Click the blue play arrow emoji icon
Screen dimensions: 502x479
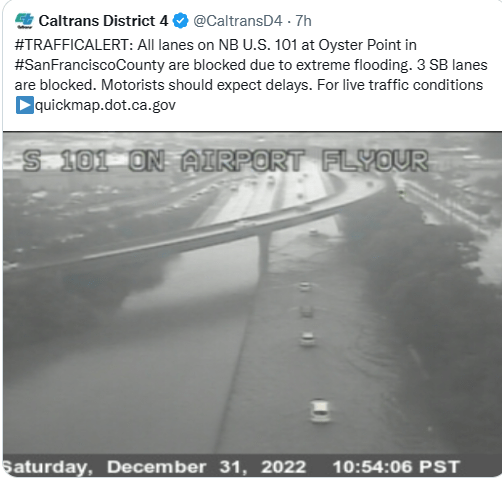click(x=24, y=105)
